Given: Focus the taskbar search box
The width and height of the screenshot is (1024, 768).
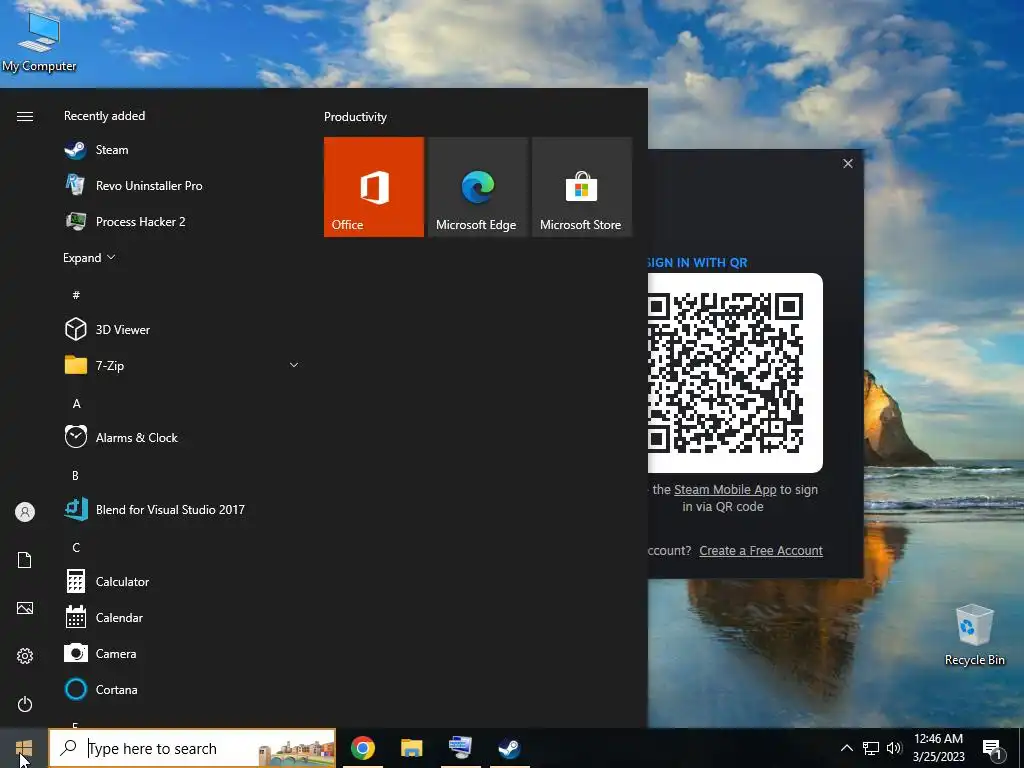Looking at the screenshot, I should point(193,748).
